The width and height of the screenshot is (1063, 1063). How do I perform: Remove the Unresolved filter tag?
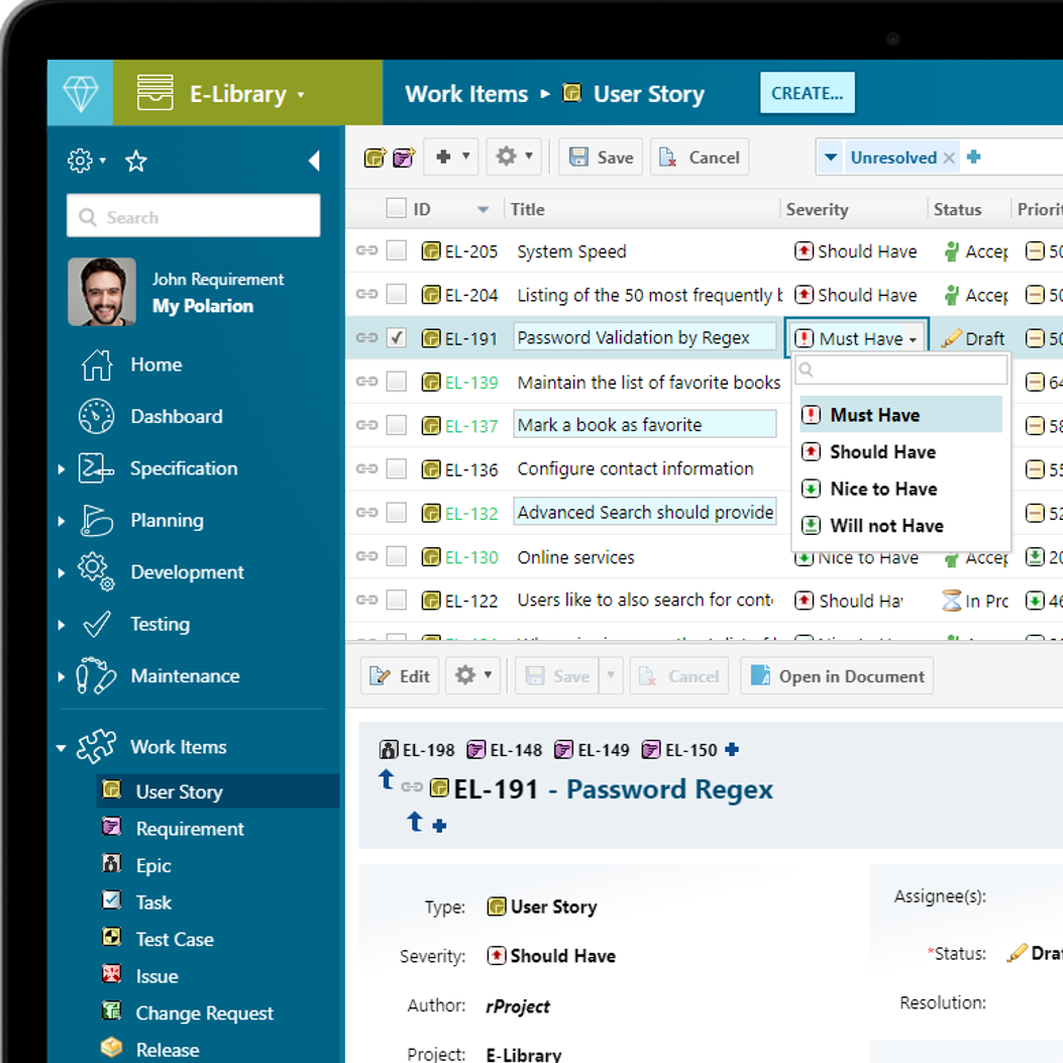click(948, 158)
